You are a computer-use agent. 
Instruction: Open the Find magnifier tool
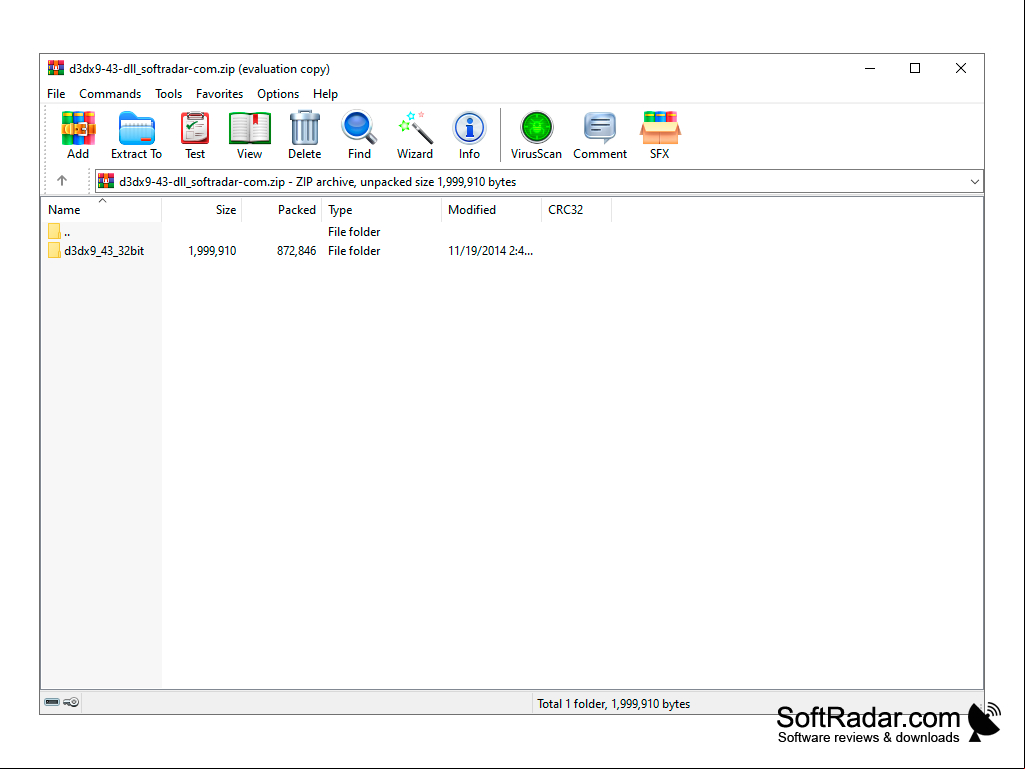[x=359, y=135]
